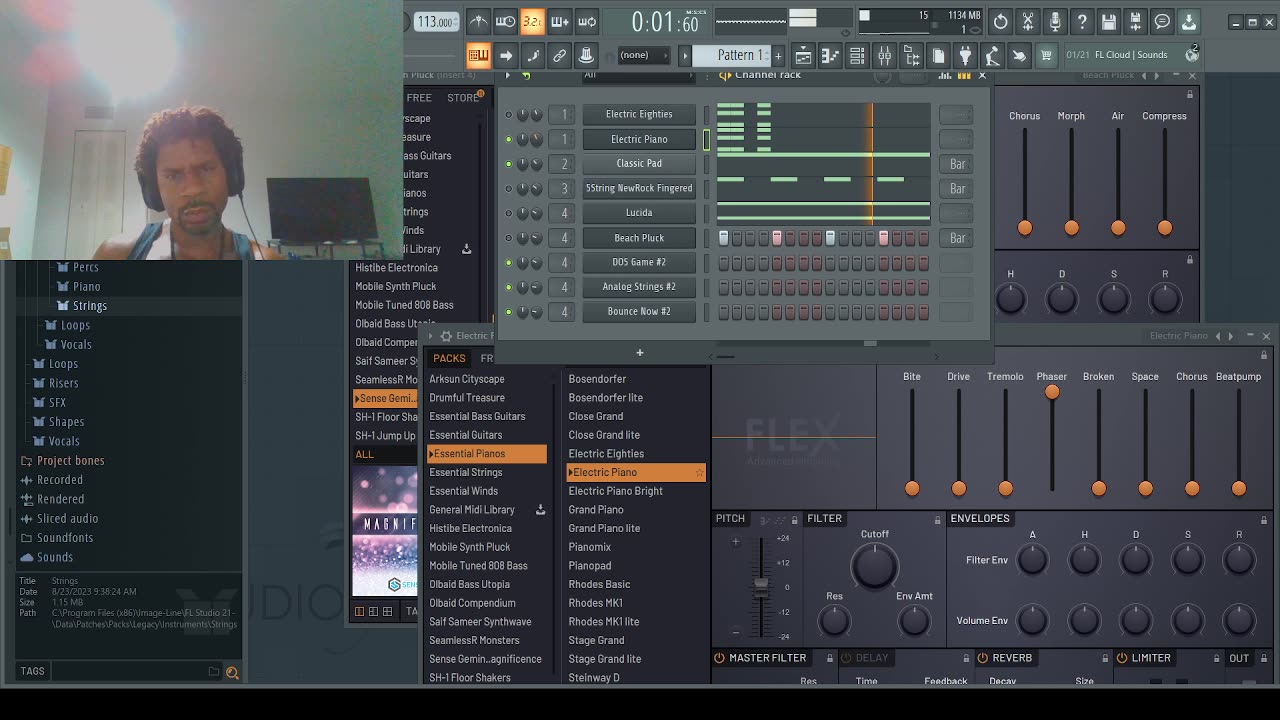The height and width of the screenshot is (720, 1280).
Task: Open the mixer view icon
Action: coord(884,56)
